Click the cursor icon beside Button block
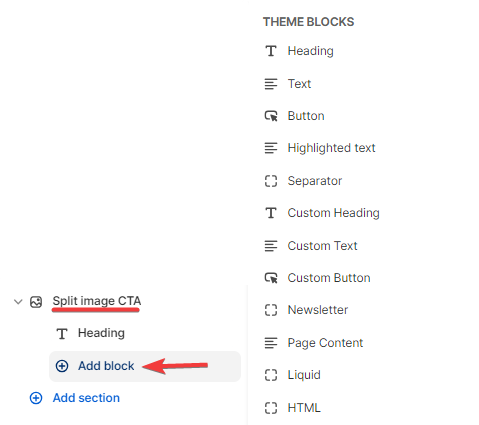The height and width of the screenshot is (425, 479). [x=271, y=116]
